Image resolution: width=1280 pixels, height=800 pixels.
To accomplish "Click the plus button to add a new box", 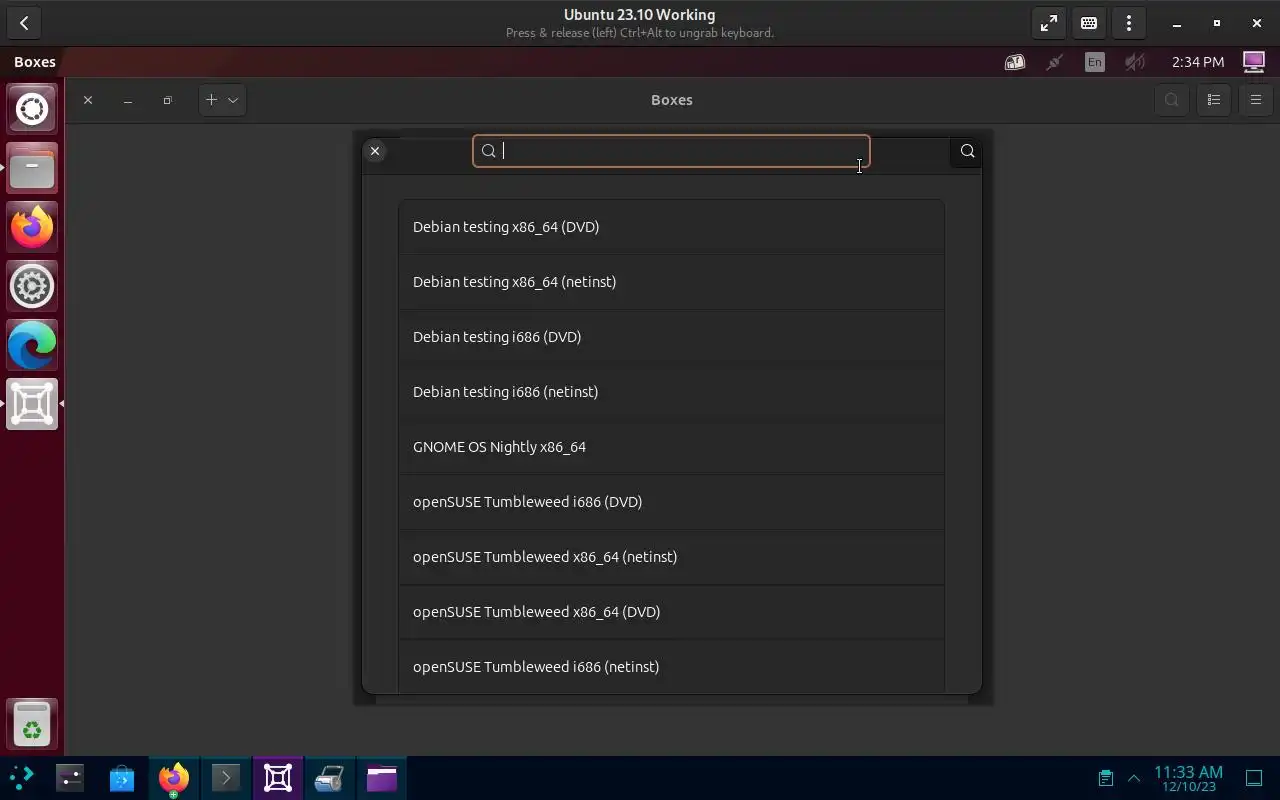I will point(211,100).
